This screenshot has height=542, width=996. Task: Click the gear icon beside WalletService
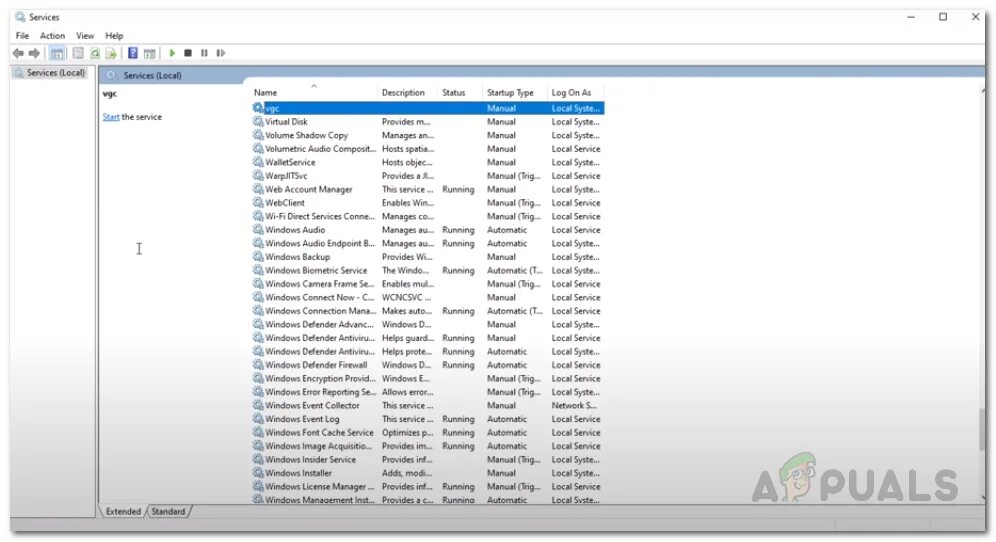point(258,162)
